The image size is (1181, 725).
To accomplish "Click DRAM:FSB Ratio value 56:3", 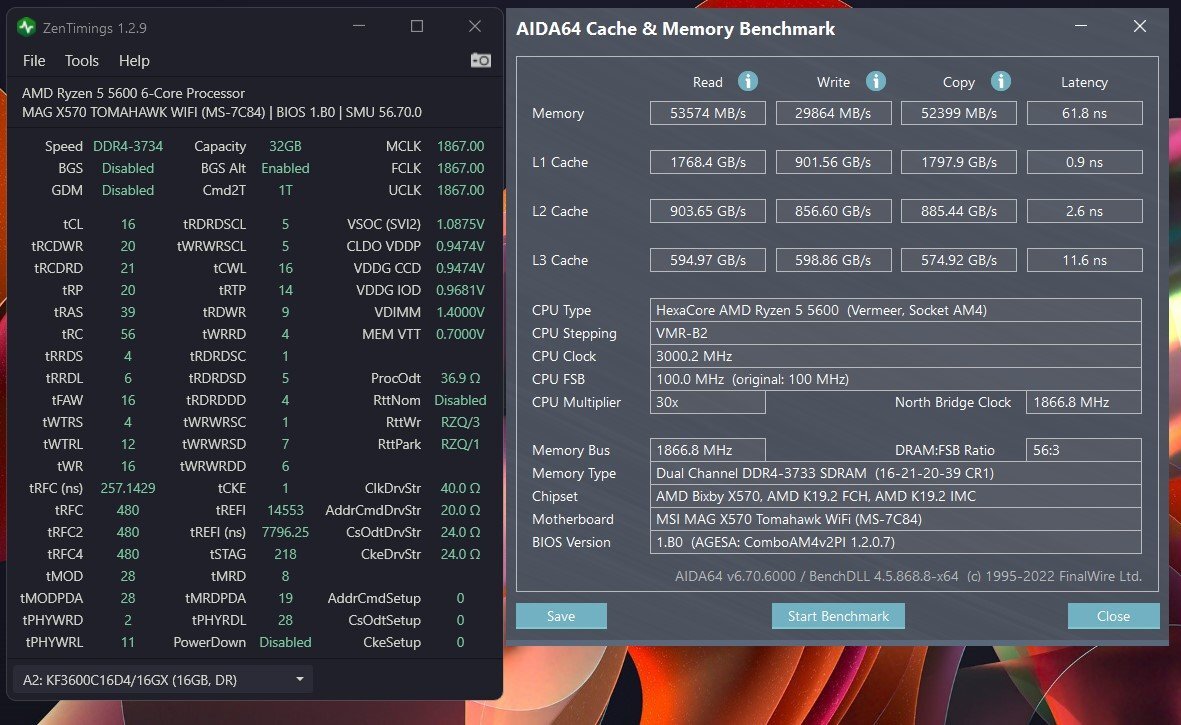I will pos(1084,450).
